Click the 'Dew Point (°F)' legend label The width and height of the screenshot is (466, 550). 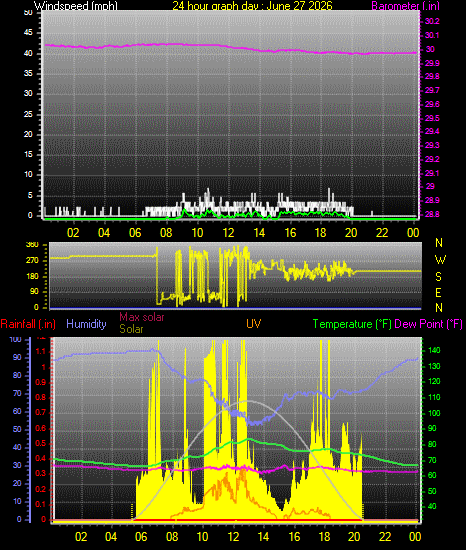click(x=428, y=324)
